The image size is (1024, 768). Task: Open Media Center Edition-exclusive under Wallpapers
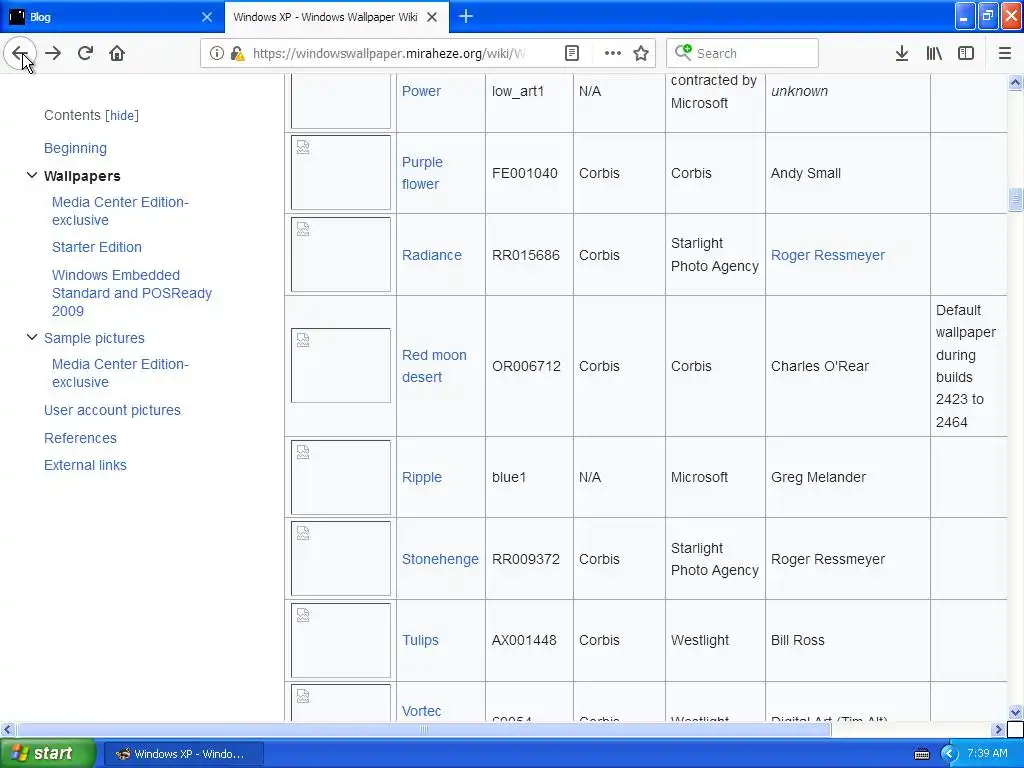pos(120,211)
